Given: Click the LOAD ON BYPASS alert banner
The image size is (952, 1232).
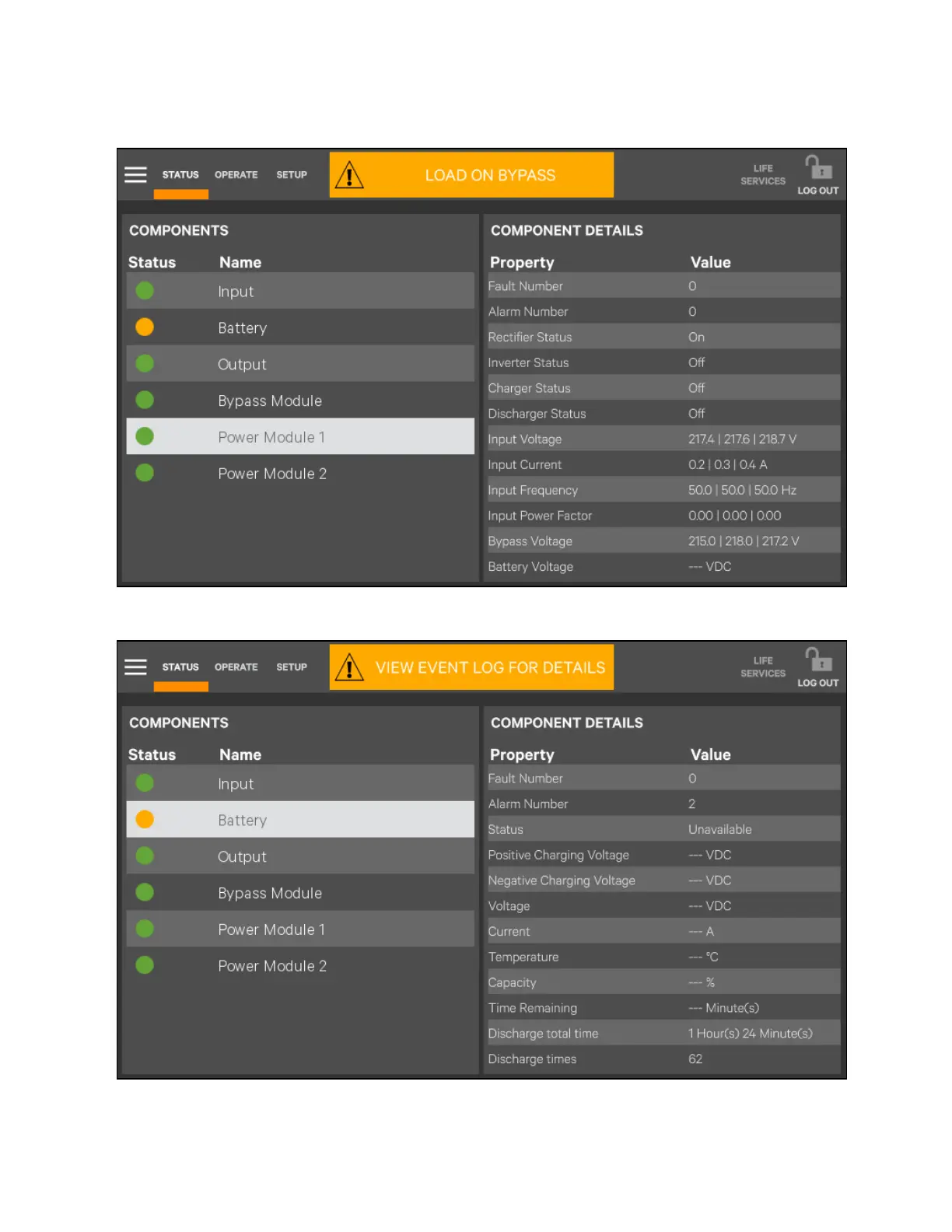Looking at the screenshot, I should pyautogui.click(x=471, y=175).
